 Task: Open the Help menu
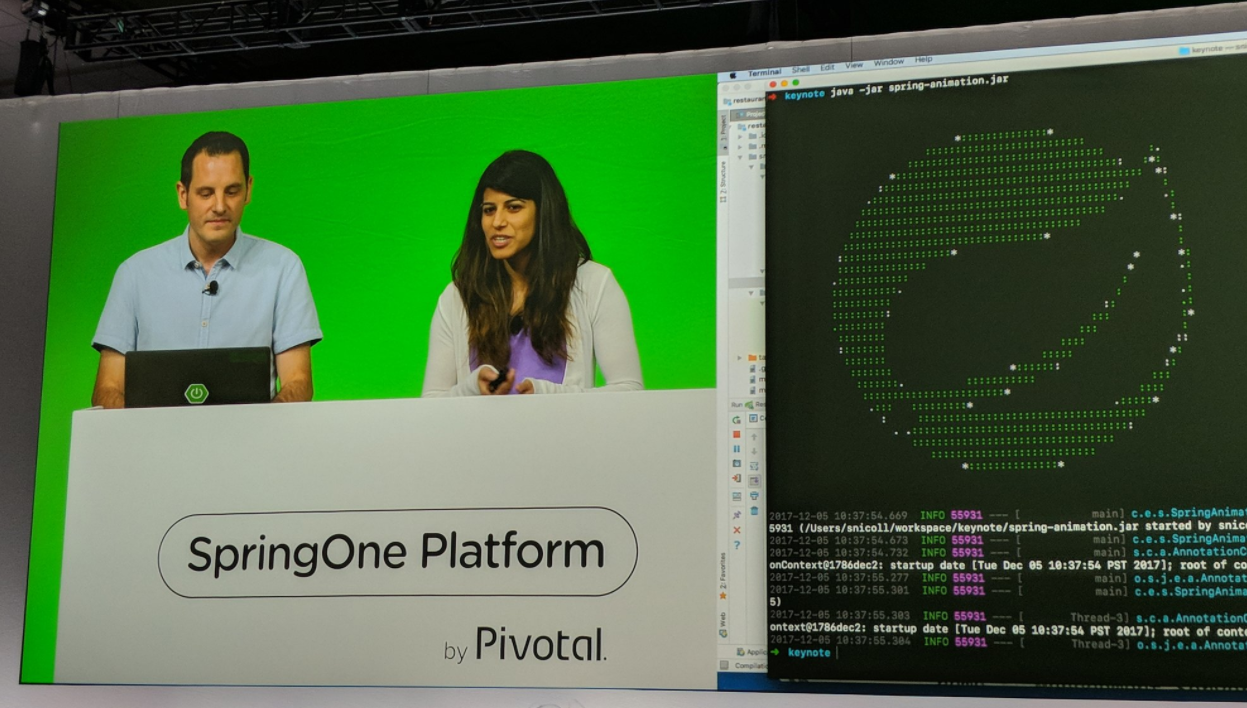click(x=923, y=60)
